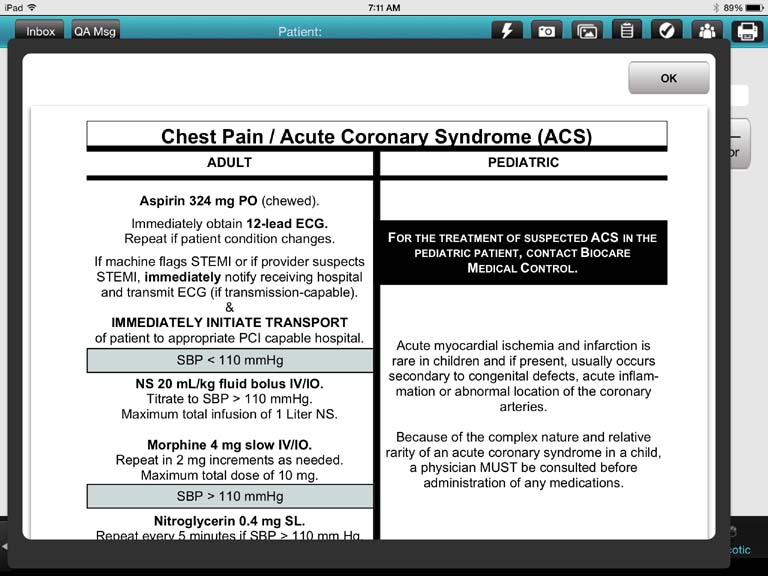Tap the battery indicator in status bar
The width and height of the screenshot is (768, 576).
[754, 8]
